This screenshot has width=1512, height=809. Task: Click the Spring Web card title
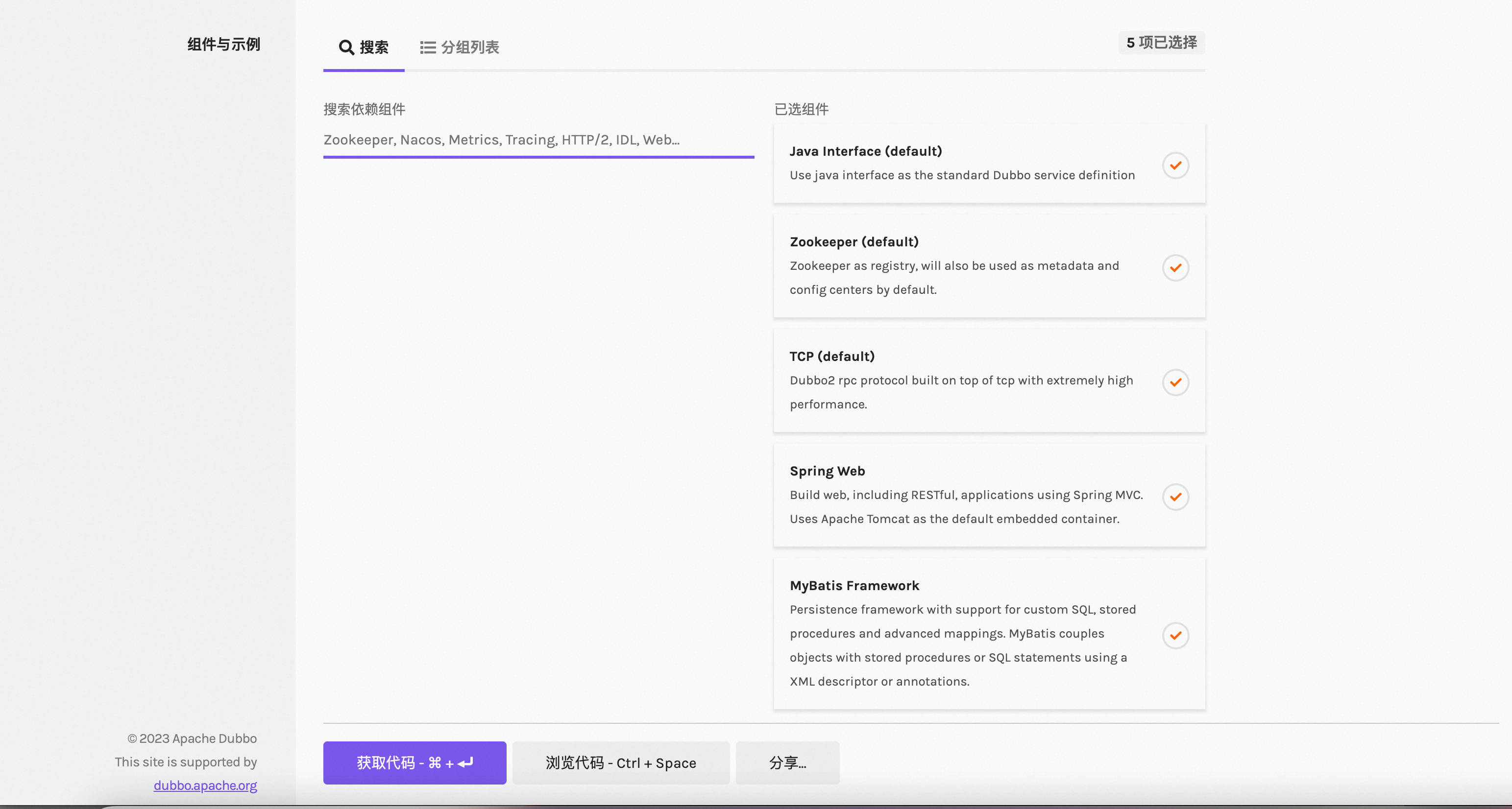pos(827,471)
